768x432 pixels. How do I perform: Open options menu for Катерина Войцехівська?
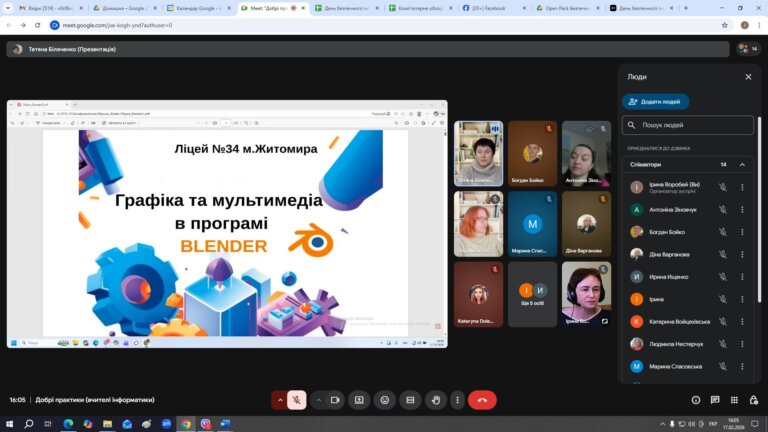pos(742,322)
